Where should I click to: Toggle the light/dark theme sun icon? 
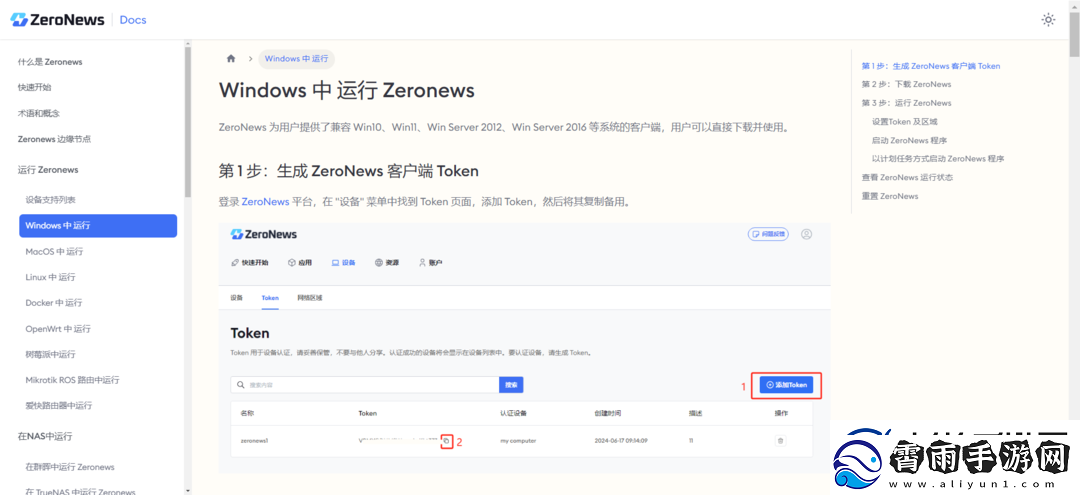click(x=1048, y=20)
